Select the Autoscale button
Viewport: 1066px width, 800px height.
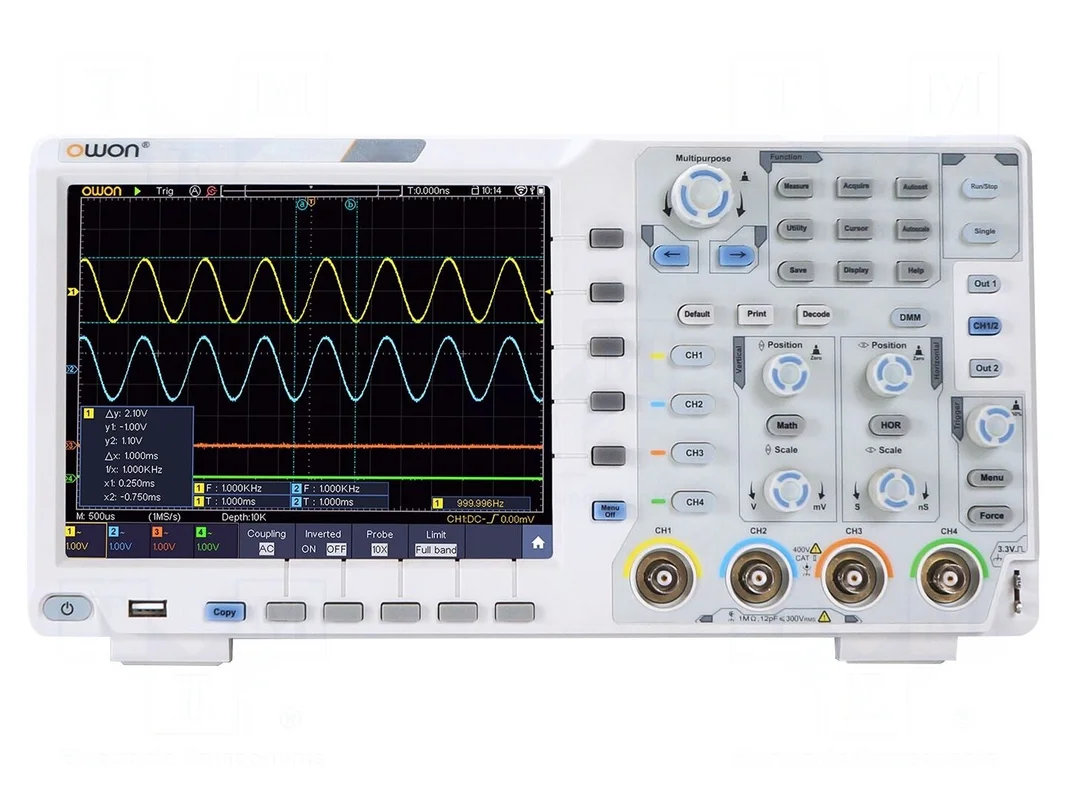[915, 230]
